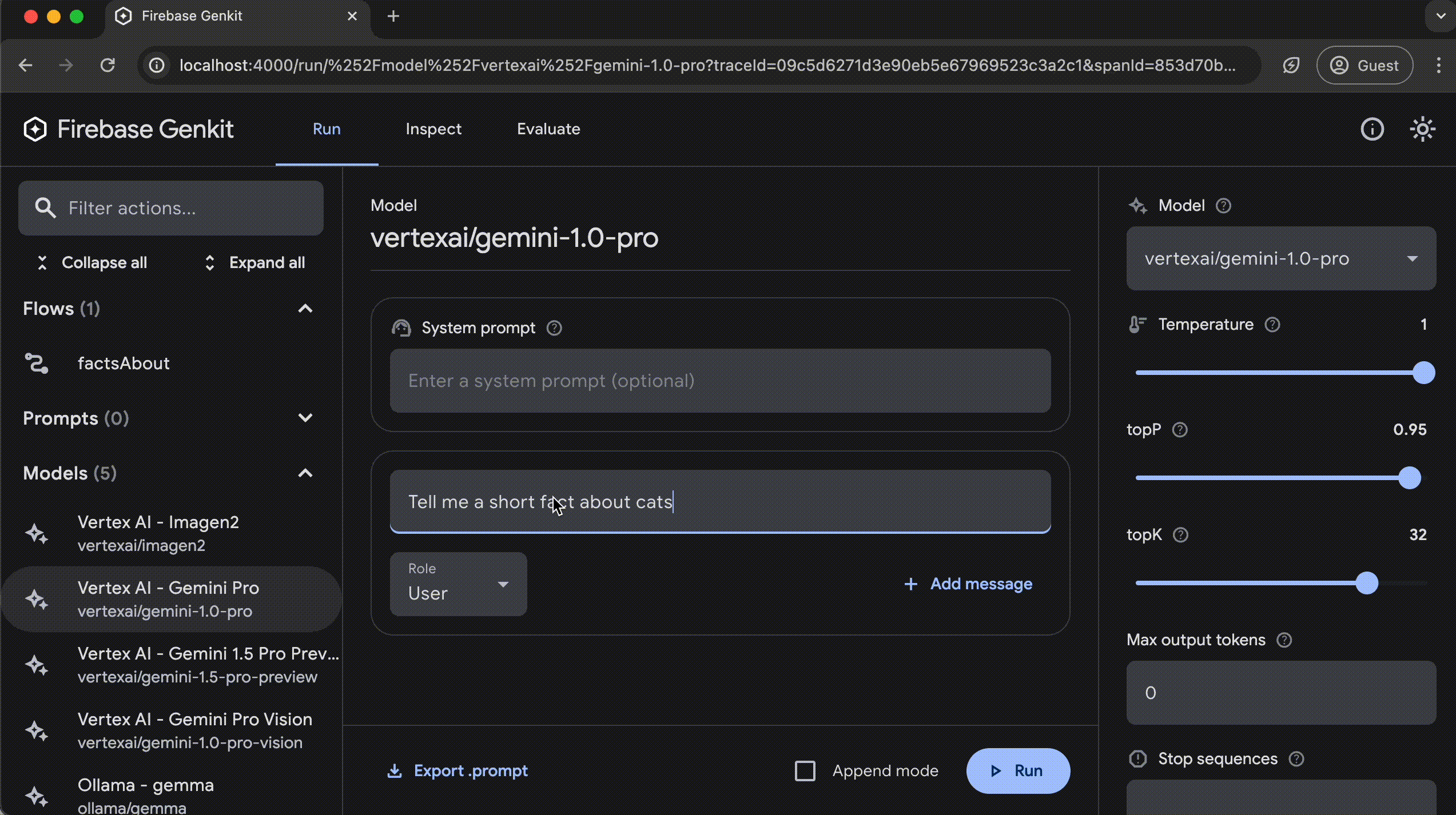
Task: Collapse the Flows section
Action: pos(306,308)
